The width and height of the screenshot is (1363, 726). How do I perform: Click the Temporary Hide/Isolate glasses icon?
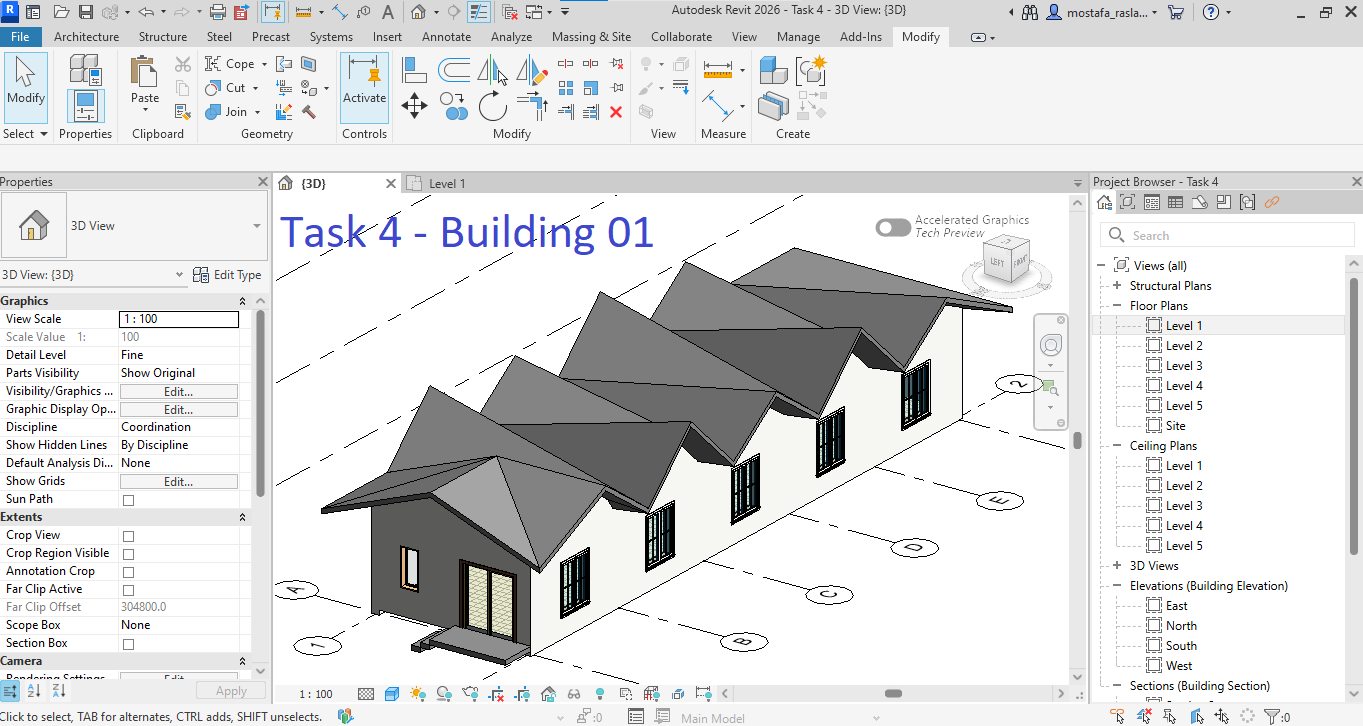coord(574,694)
